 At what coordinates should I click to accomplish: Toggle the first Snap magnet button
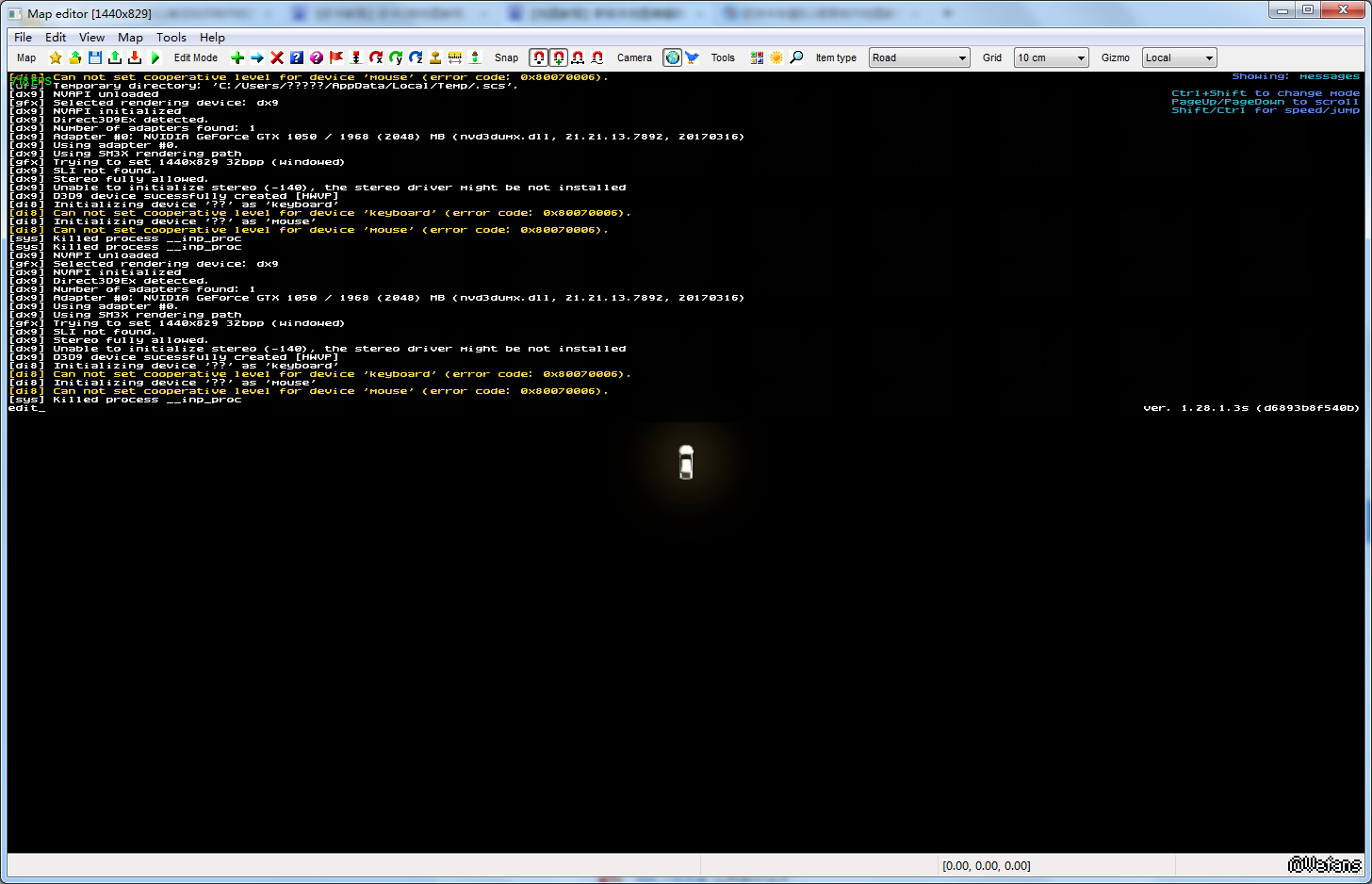coord(539,57)
